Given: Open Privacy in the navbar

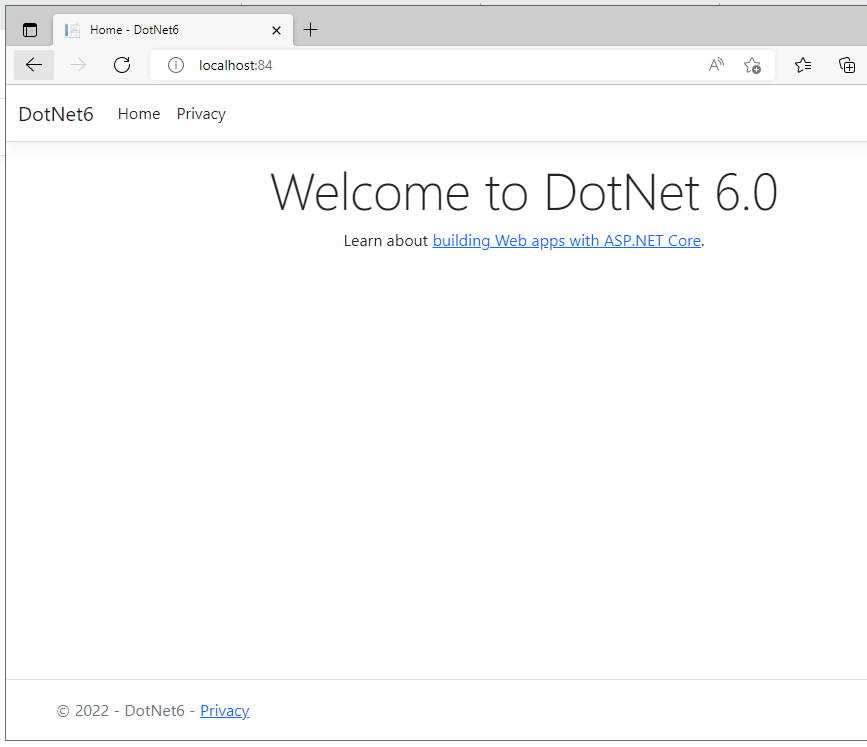Looking at the screenshot, I should 201,114.
